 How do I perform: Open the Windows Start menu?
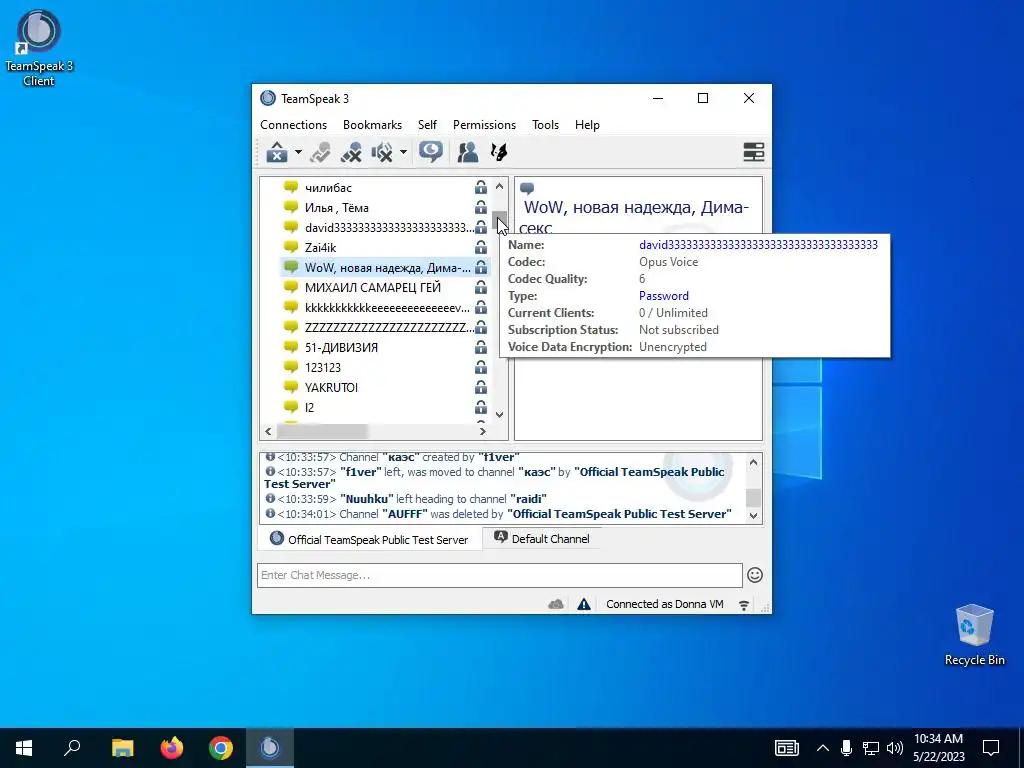coord(24,748)
